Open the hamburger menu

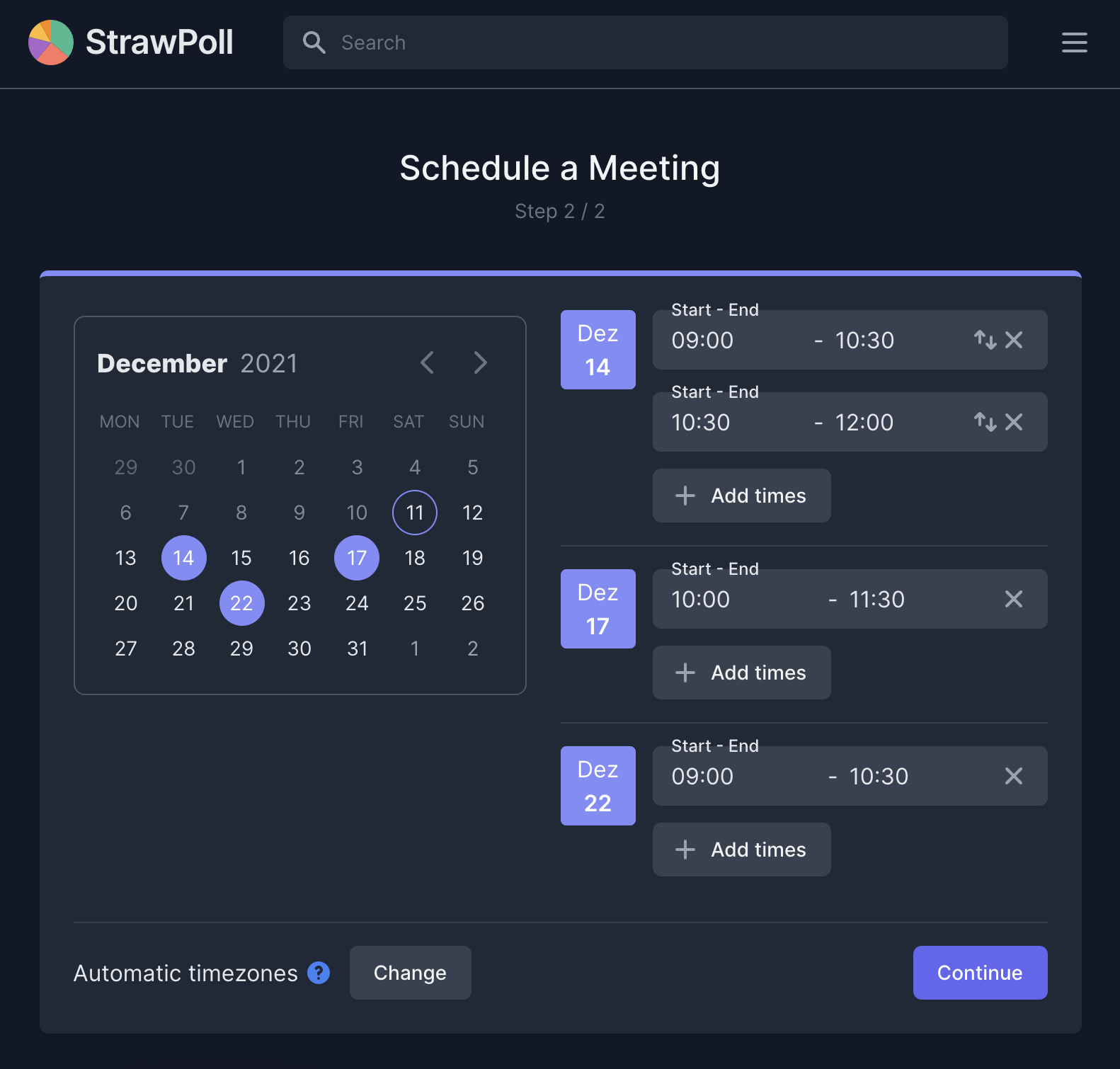pos(1074,43)
